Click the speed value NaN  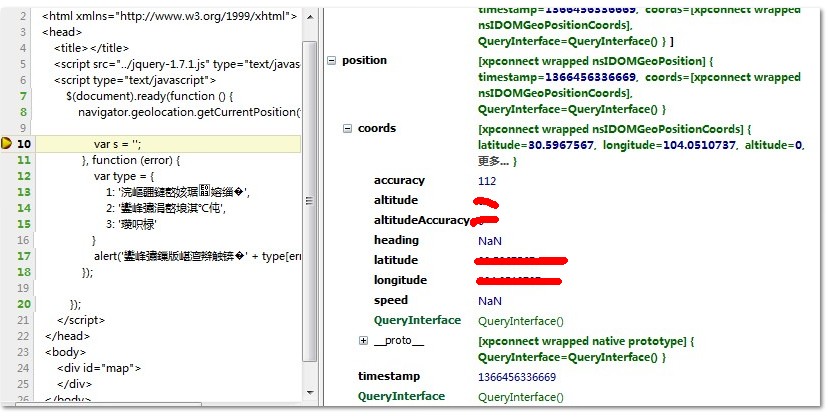490,301
